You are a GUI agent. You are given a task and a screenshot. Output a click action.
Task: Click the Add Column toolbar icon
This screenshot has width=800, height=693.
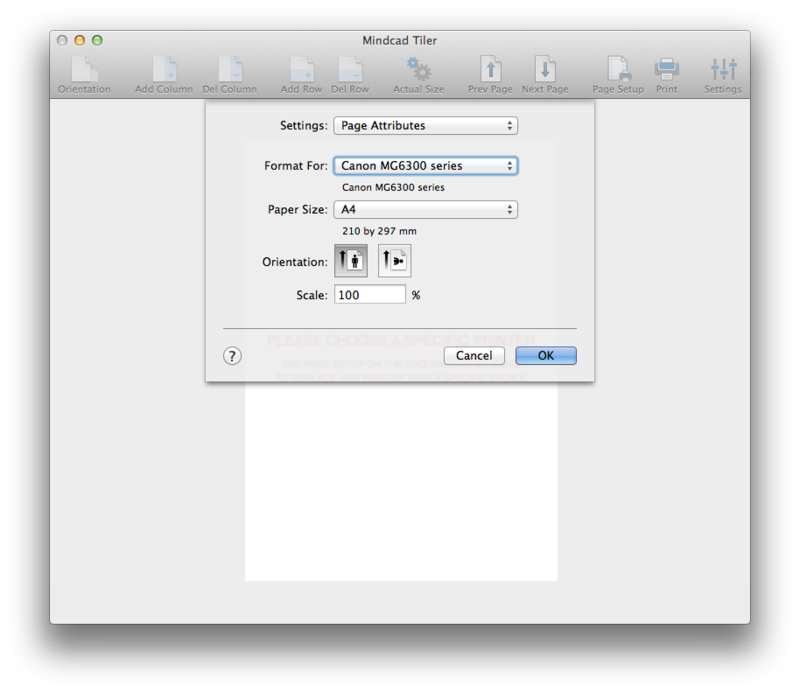(x=164, y=70)
